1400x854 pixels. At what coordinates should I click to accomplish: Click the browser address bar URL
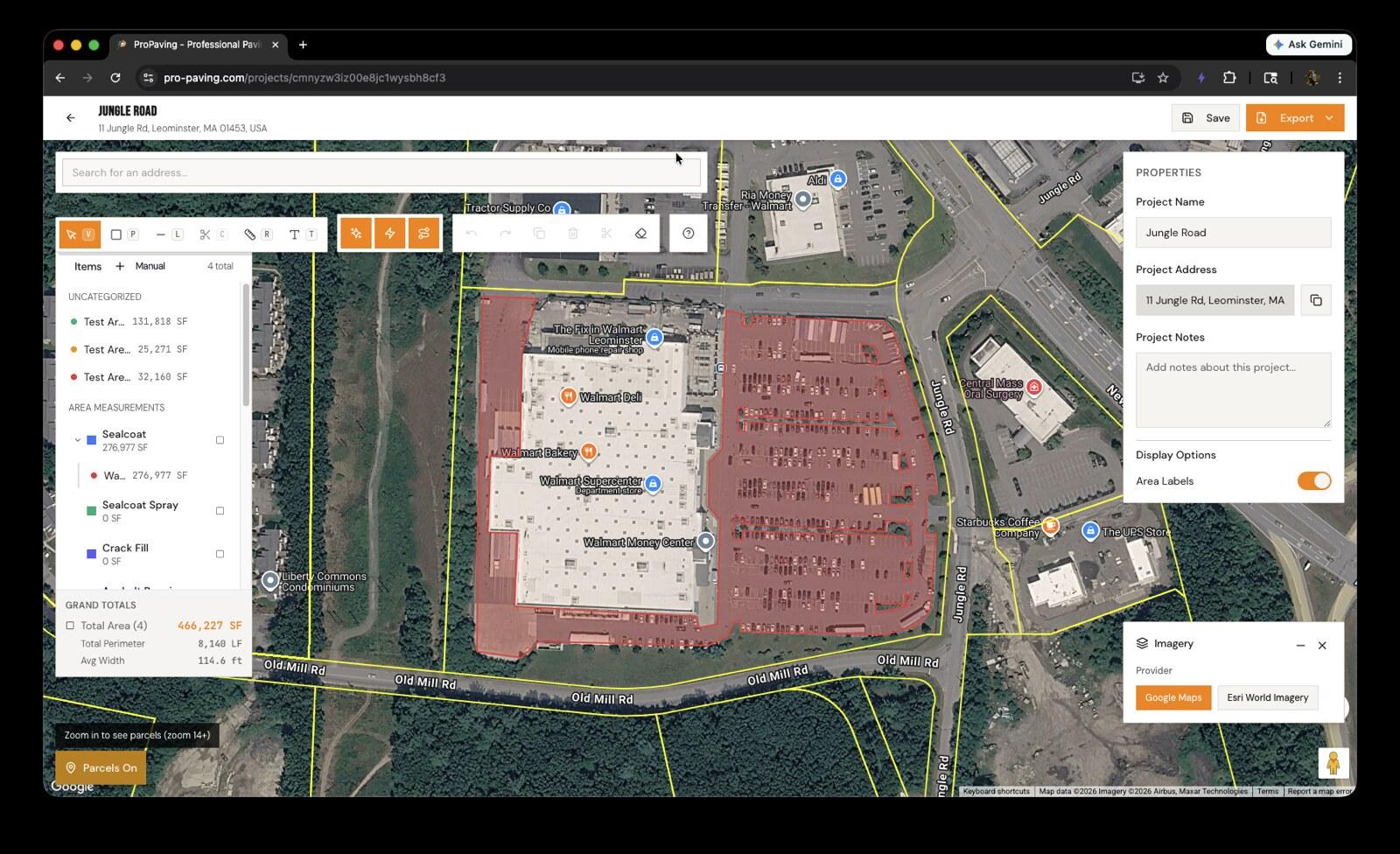304,78
